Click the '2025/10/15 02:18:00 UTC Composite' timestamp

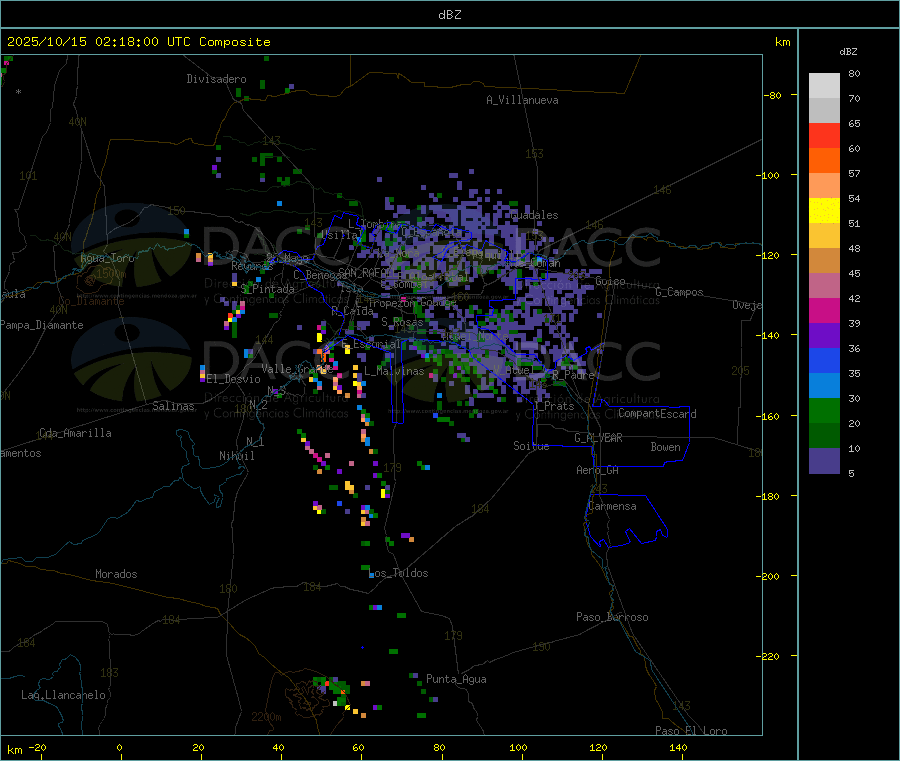tap(138, 42)
